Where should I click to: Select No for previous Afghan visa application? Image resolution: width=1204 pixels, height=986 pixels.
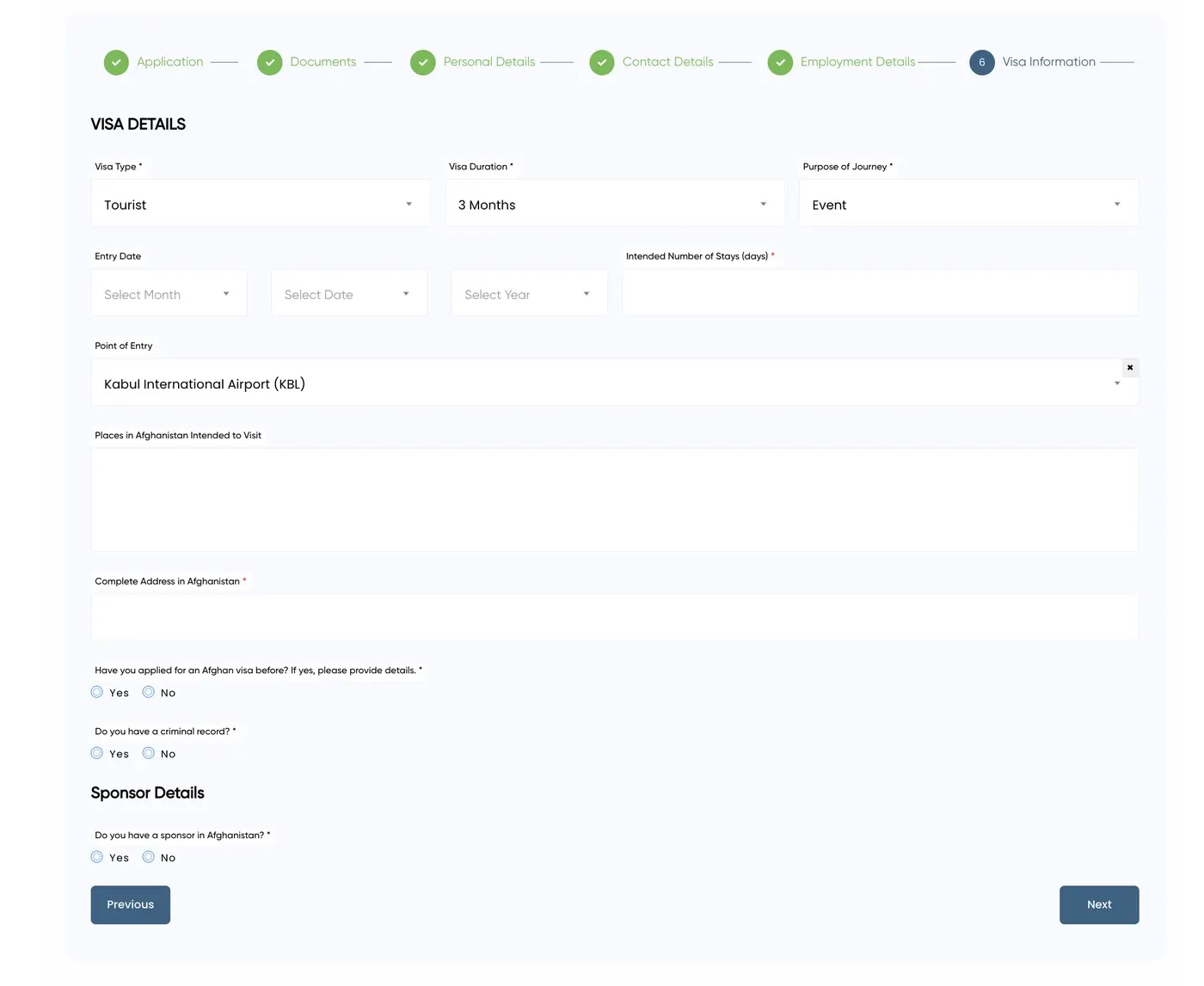[x=149, y=692]
